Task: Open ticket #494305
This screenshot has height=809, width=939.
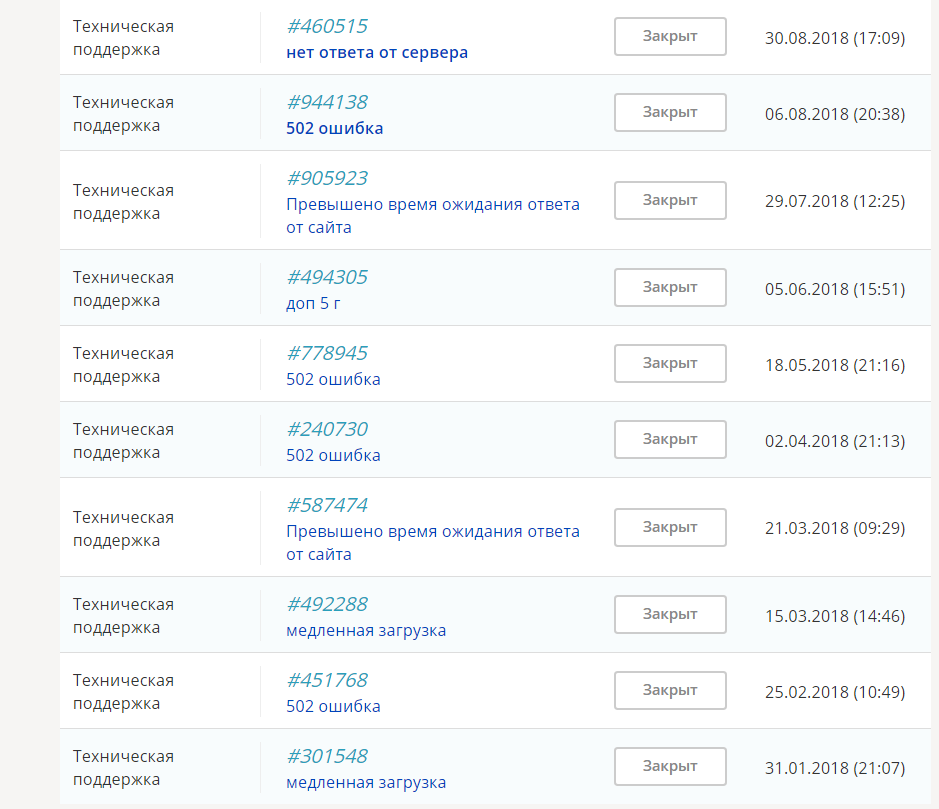Action: (327, 277)
